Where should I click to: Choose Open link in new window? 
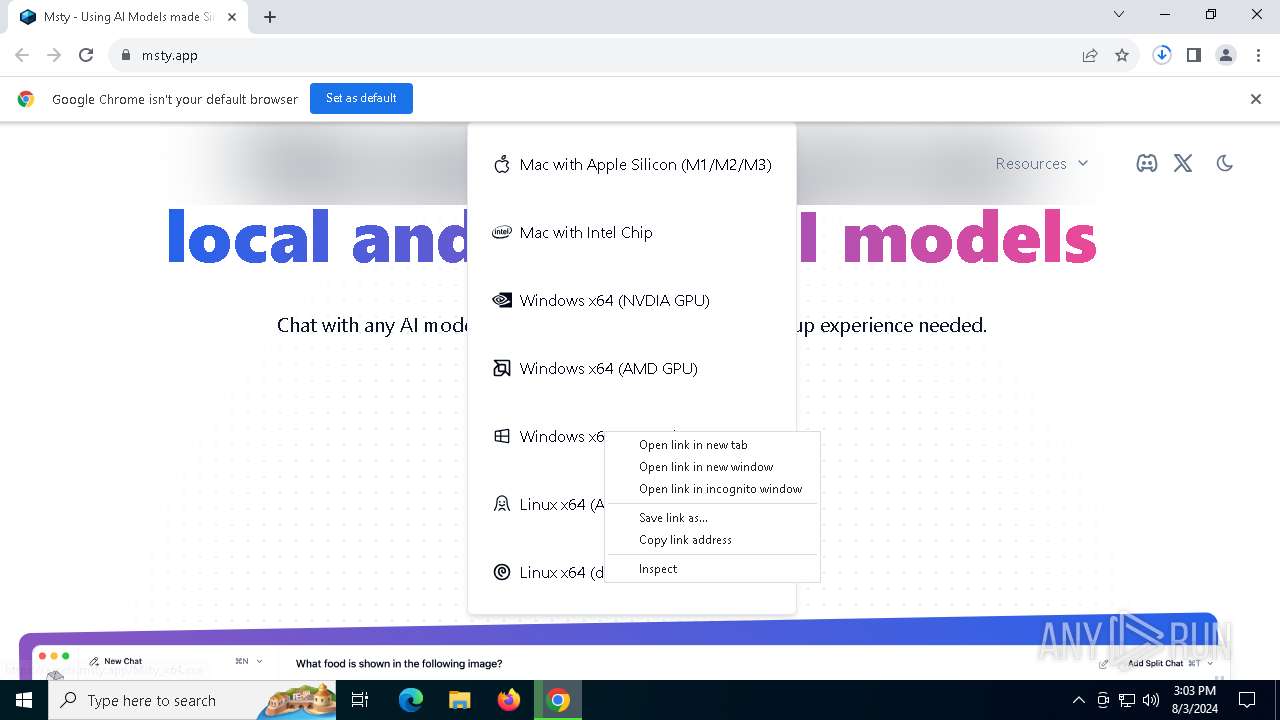pyautogui.click(x=712, y=467)
